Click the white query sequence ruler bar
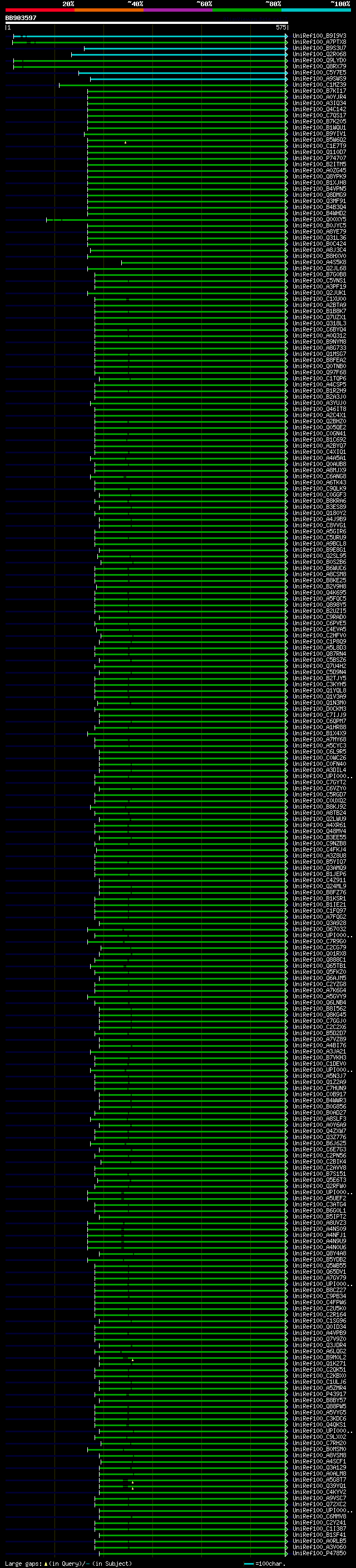356x1568 pixels. 147,22
